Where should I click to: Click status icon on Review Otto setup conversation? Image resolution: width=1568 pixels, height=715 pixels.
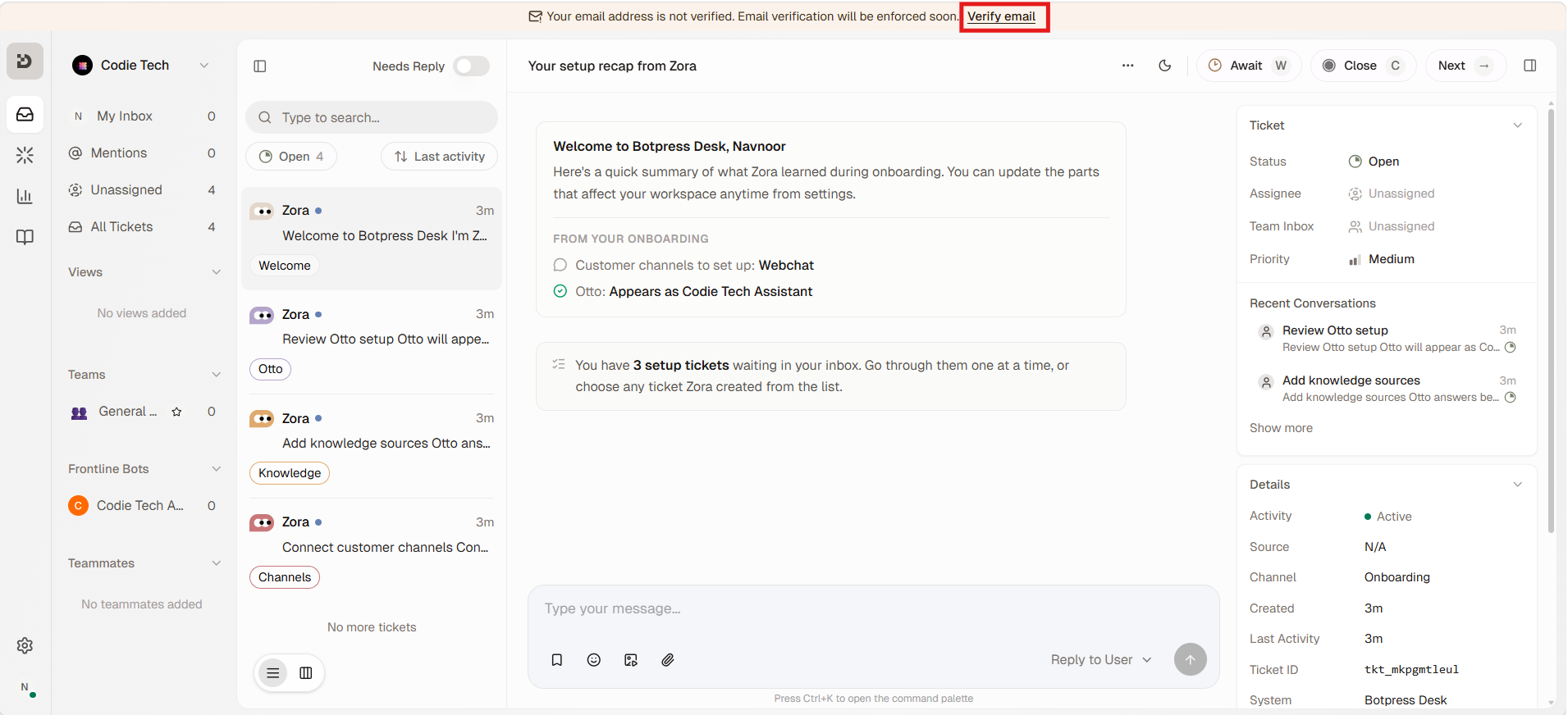coord(1510,348)
